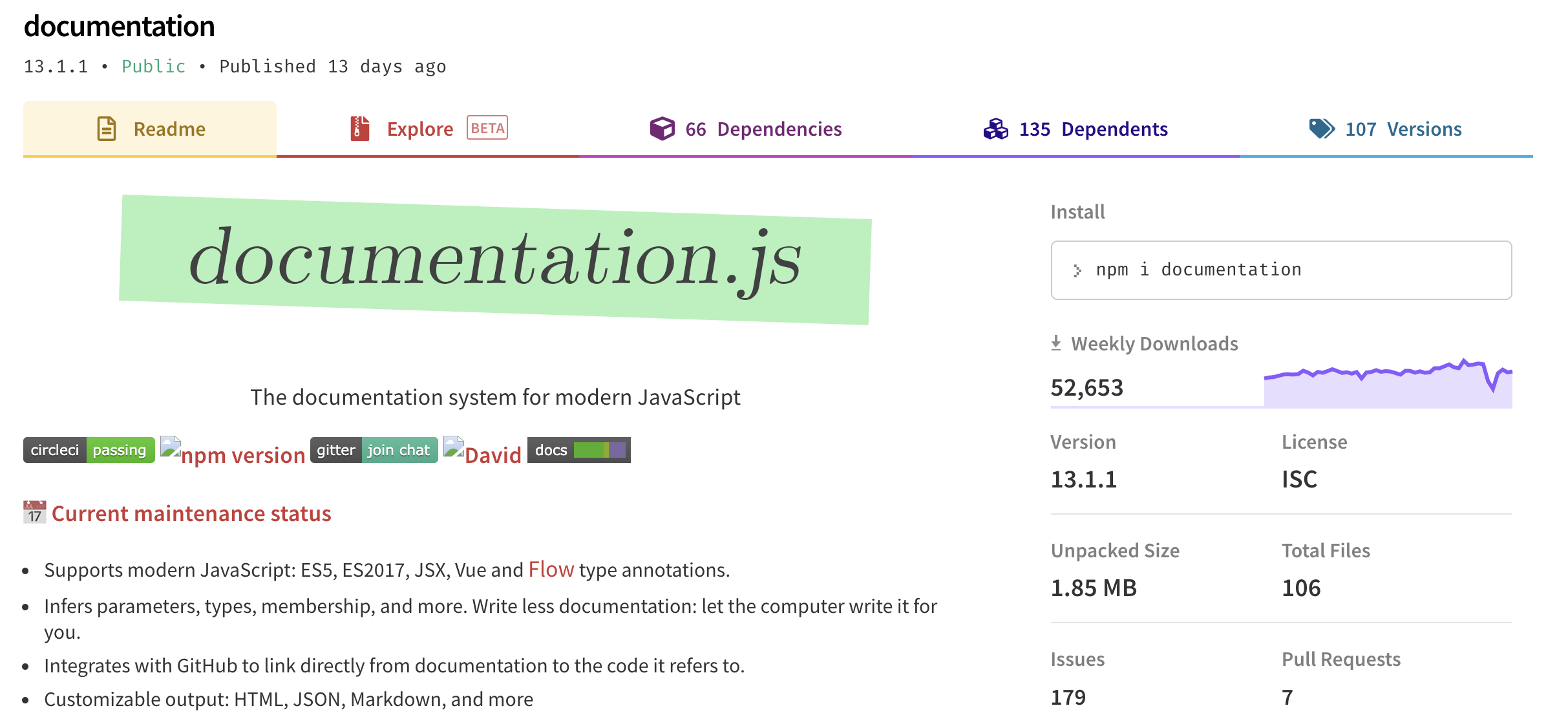Image resolution: width=1568 pixels, height=728 pixels.
Task: Click the gitter join chat badge
Action: (374, 450)
